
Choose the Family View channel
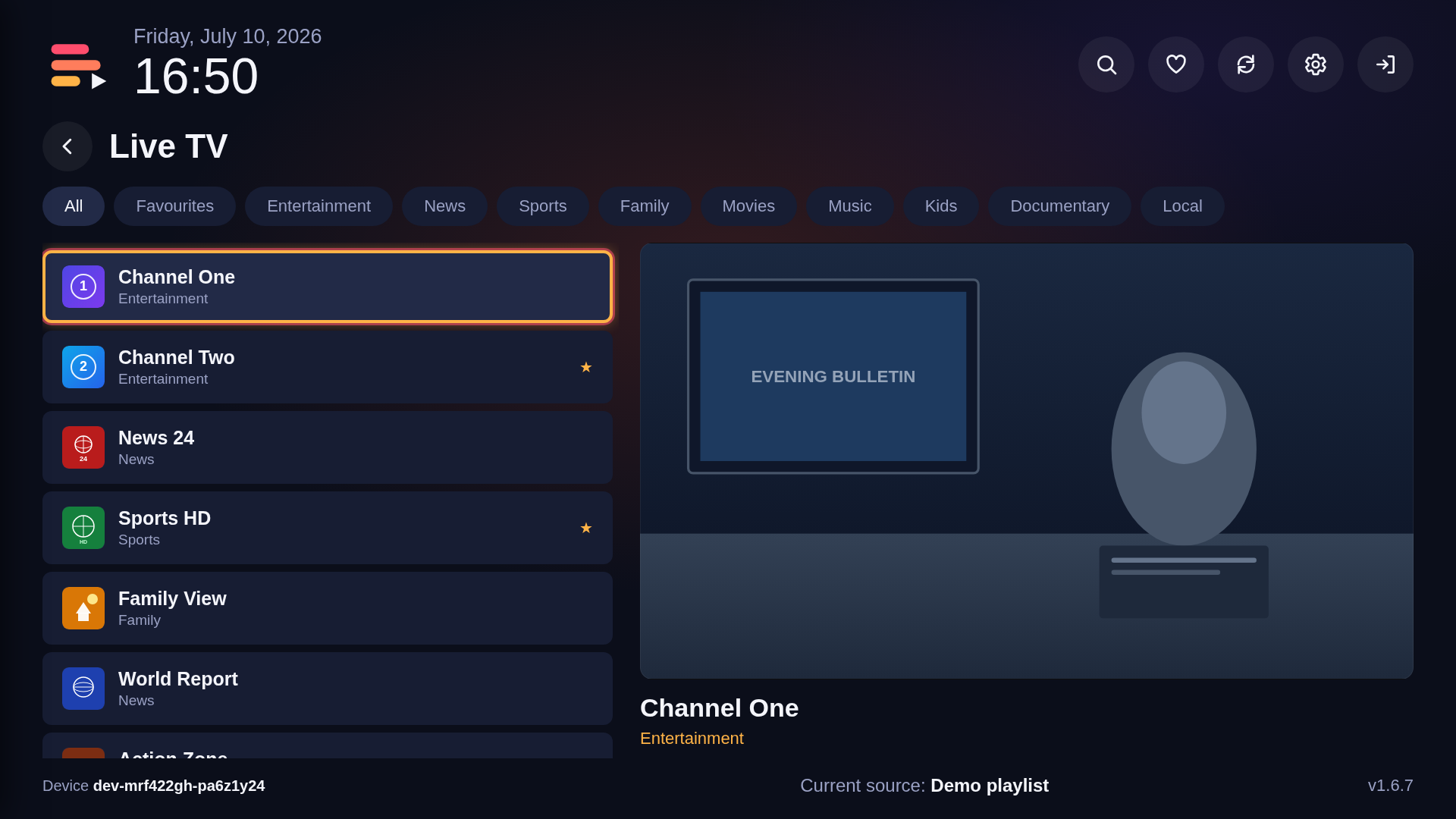pos(328,608)
